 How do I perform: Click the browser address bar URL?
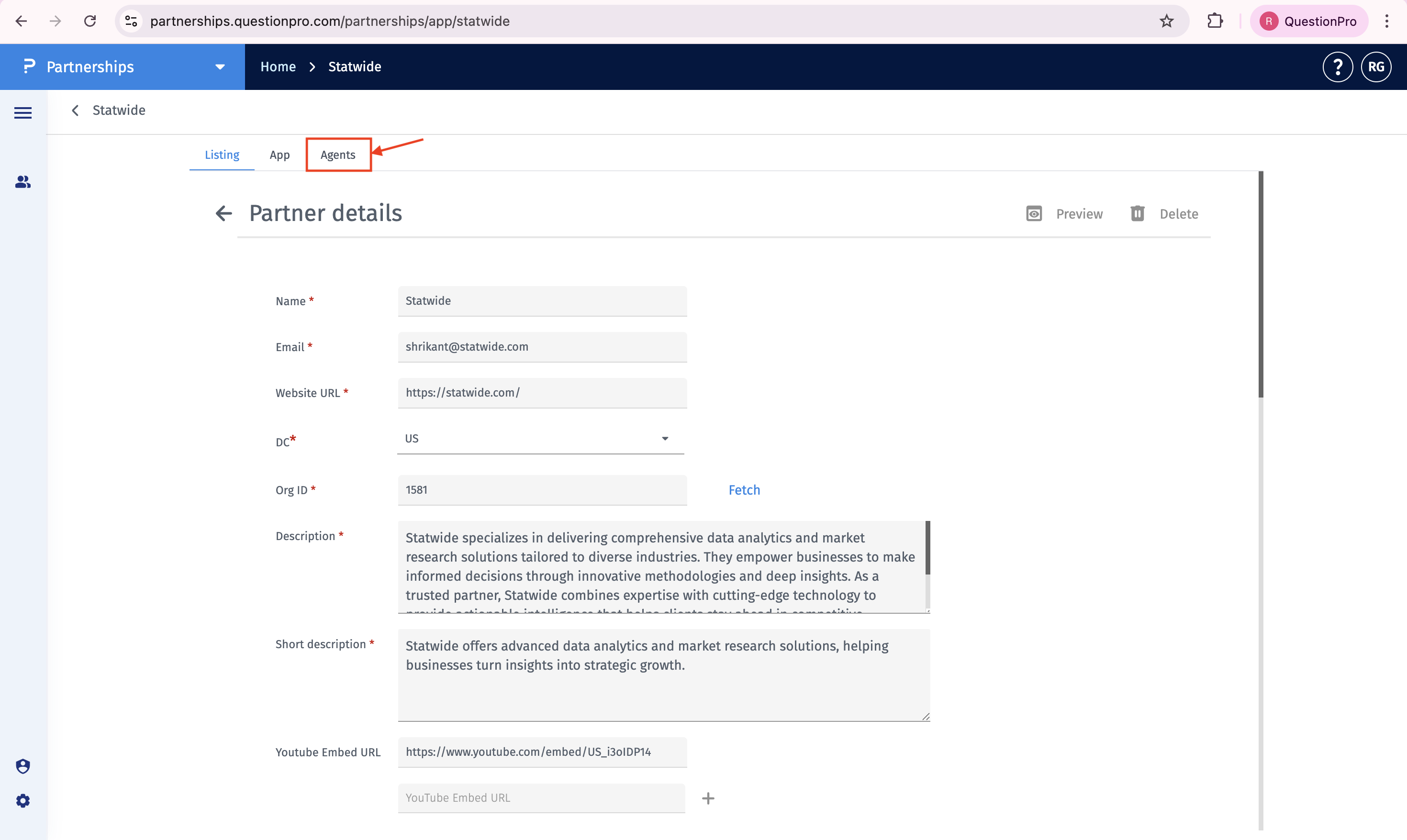[330, 21]
